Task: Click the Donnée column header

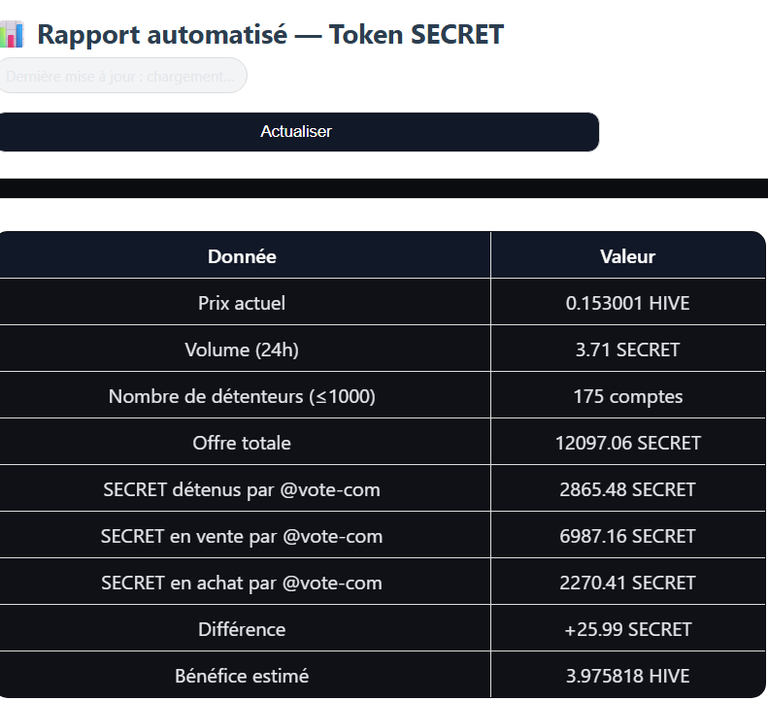Action: coord(242,256)
